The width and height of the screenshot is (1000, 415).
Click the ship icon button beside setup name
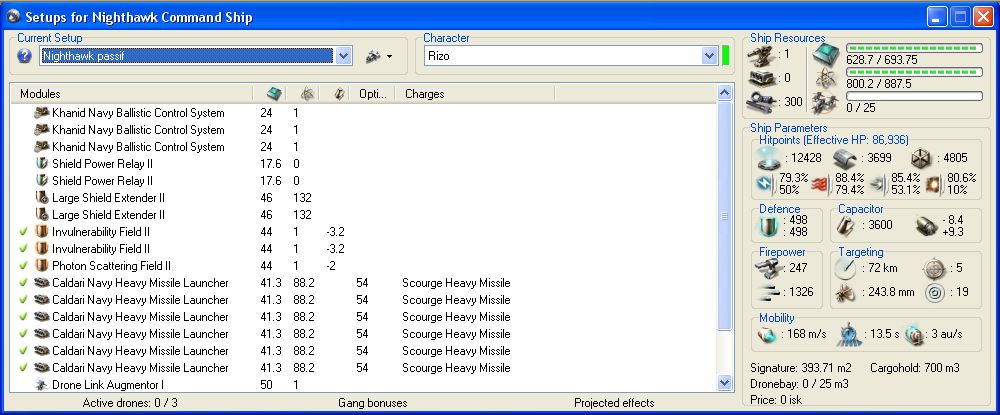point(374,56)
